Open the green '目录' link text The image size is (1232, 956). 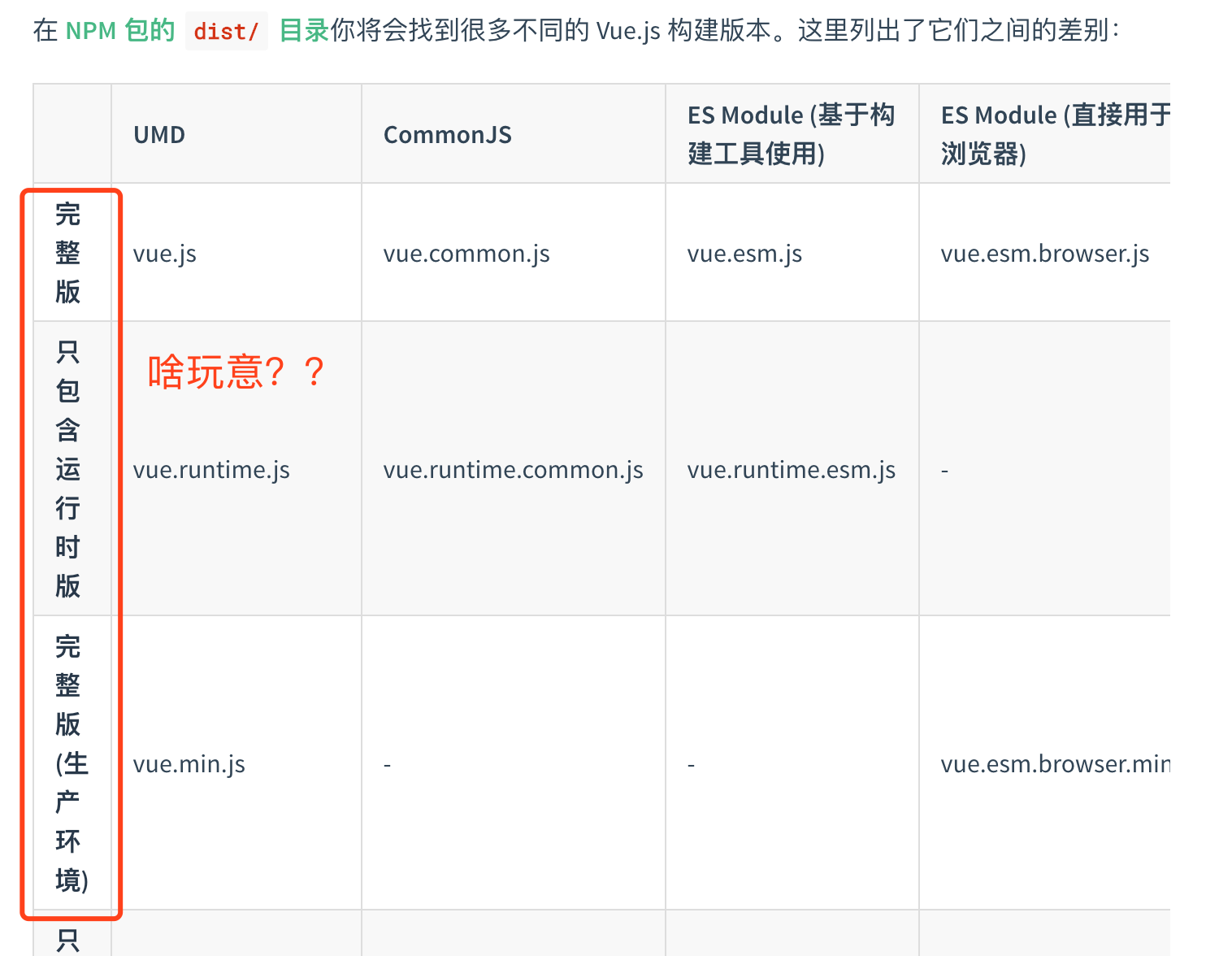pyautogui.click(x=304, y=31)
